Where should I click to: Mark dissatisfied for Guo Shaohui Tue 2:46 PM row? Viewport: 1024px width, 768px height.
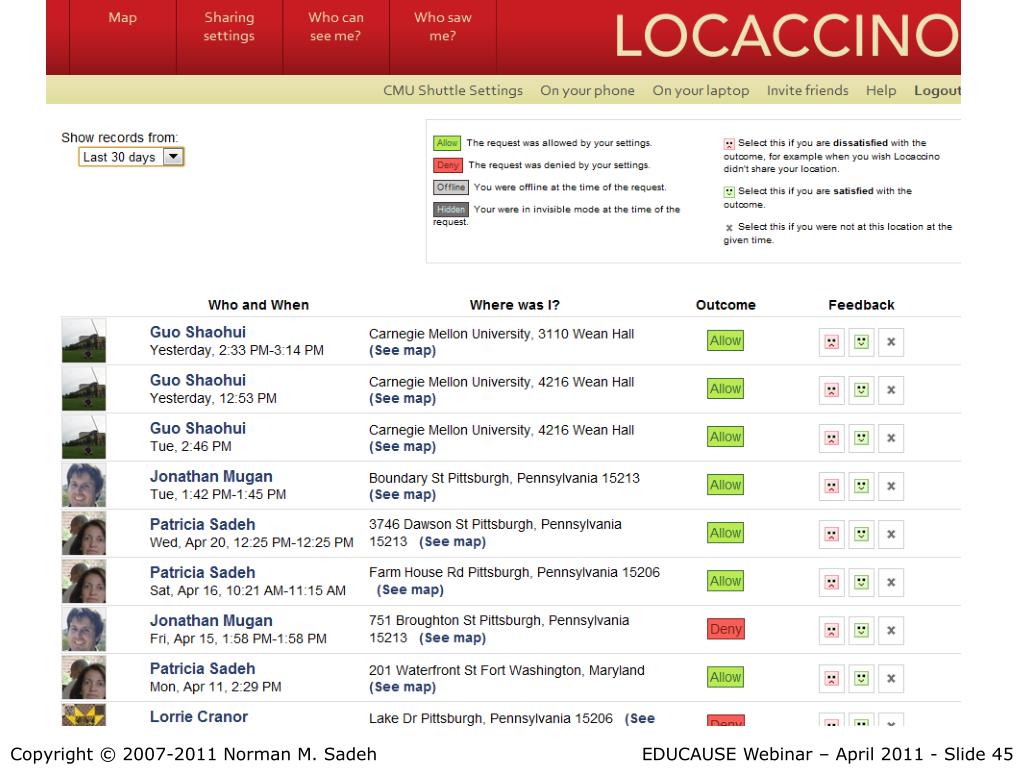coord(831,438)
